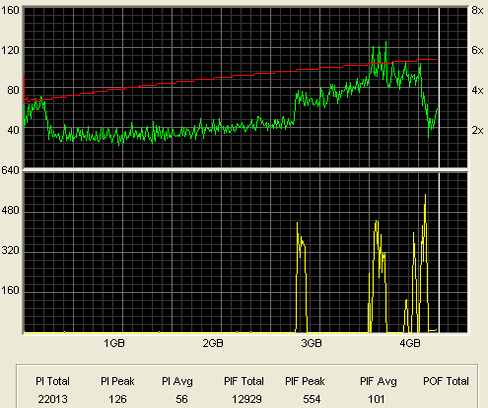Click the 640 label on the PIF axis
The height and width of the screenshot is (408, 488).
10,170
